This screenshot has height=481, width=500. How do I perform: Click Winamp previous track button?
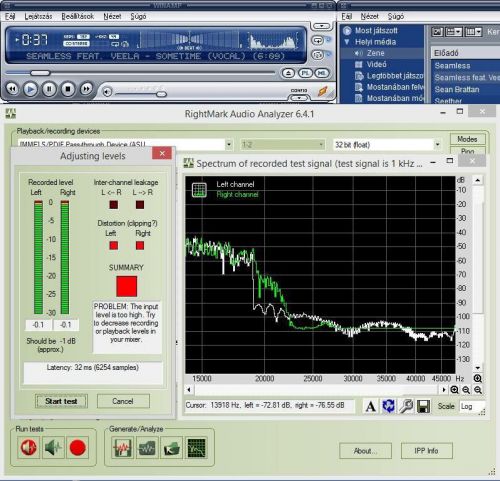(12, 89)
